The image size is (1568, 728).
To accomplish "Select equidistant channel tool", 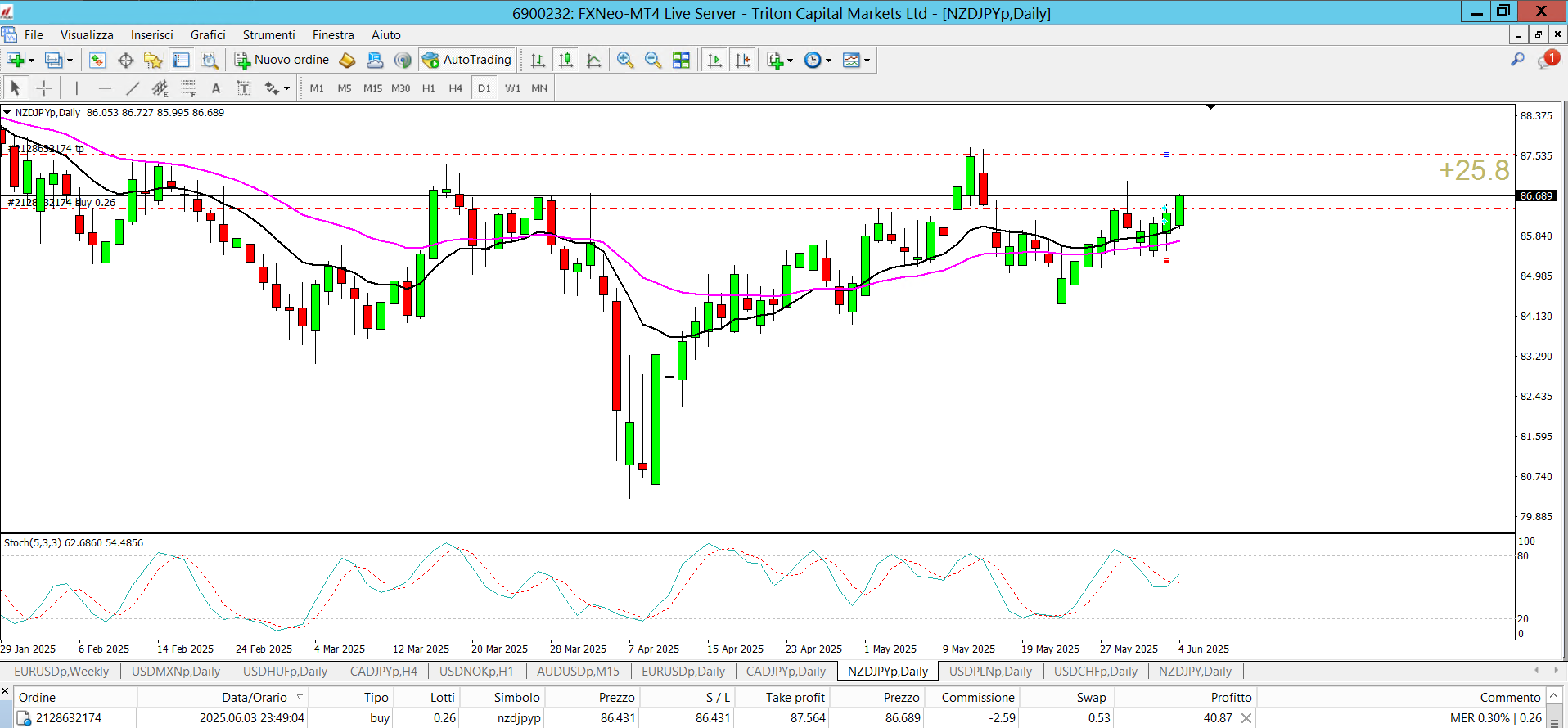I will coord(160,88).
